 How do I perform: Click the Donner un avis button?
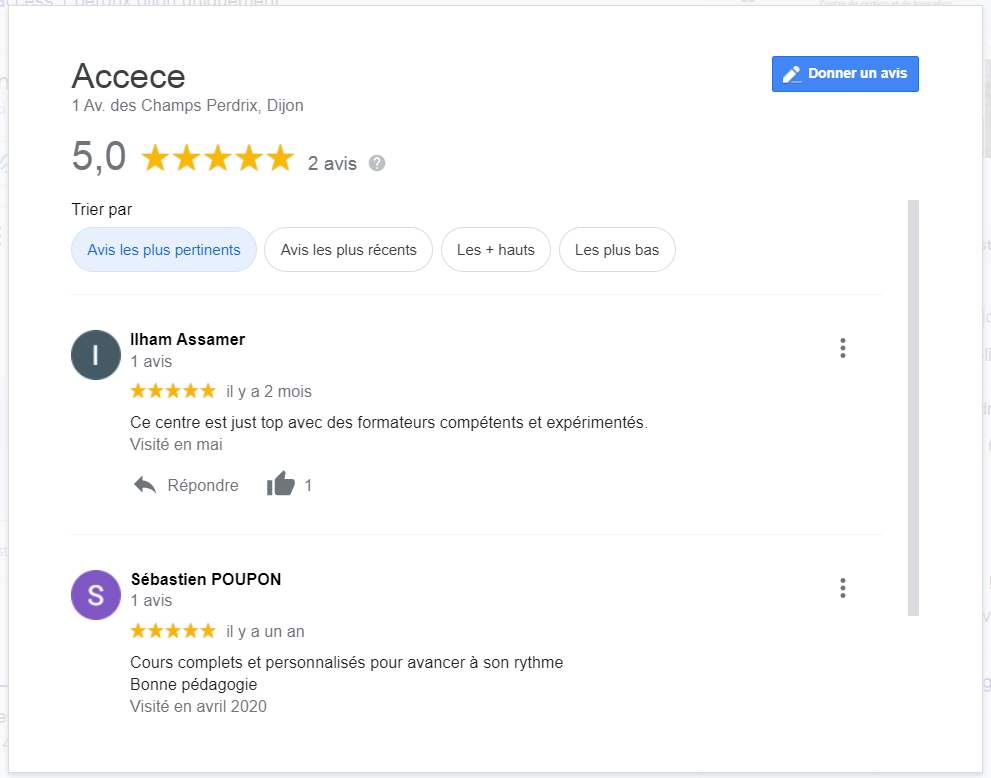(845, 74)
